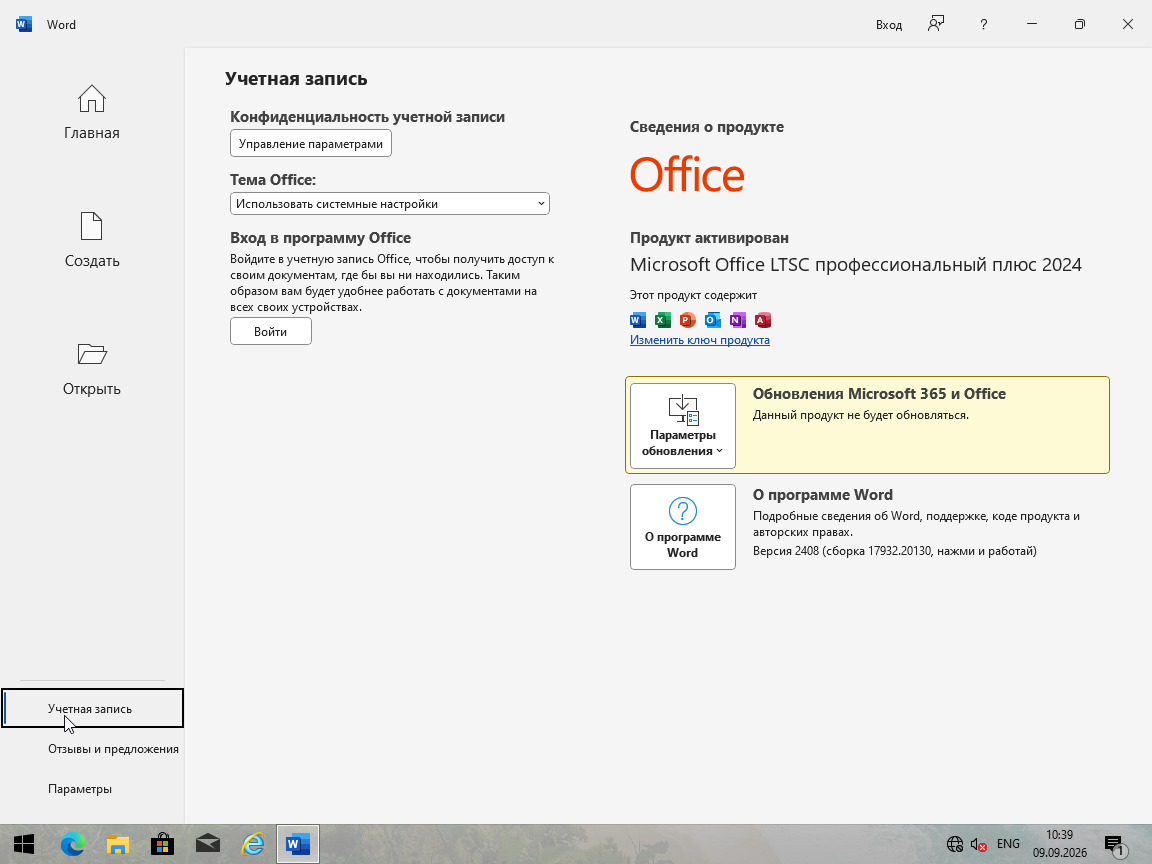Open Microsoft Store from taskbar
Viewport: 1152px width, 864px height.
pos(162,844)
